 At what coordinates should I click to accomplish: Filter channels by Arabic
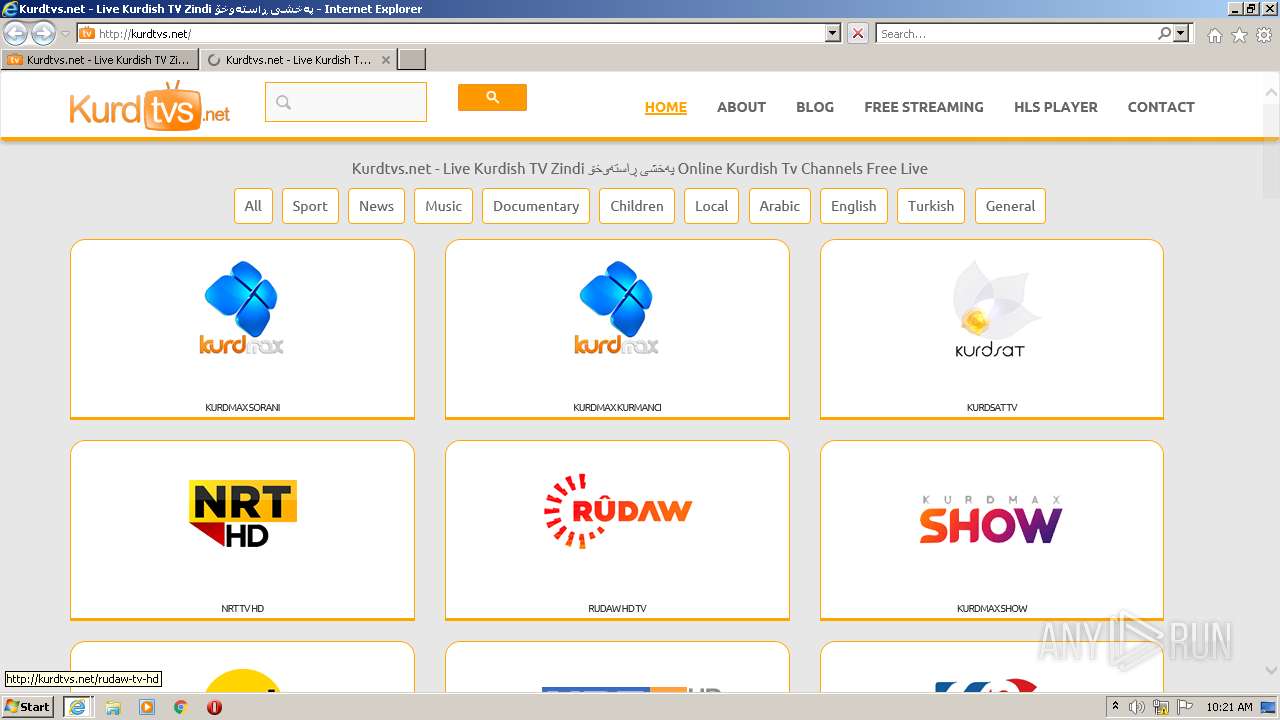click(779, 206)
